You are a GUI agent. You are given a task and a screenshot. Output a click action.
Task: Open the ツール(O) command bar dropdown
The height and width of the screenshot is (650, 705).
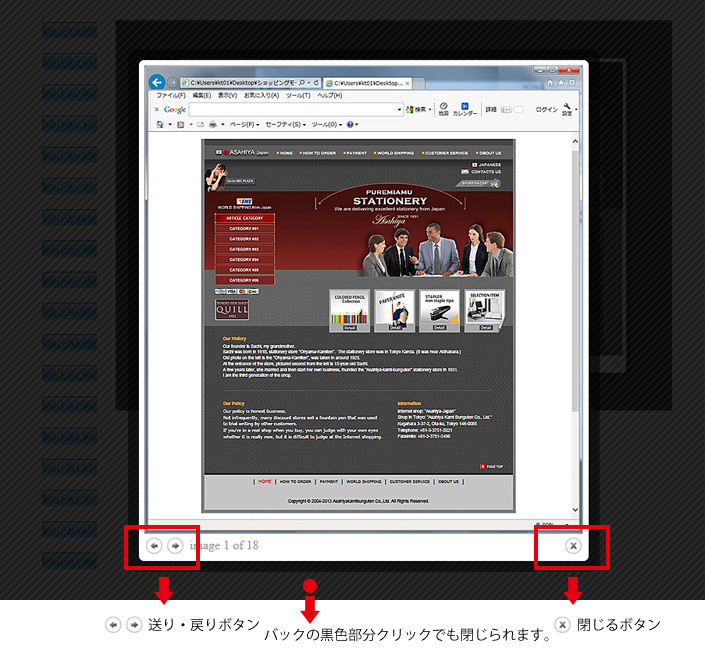click(327, 125)
